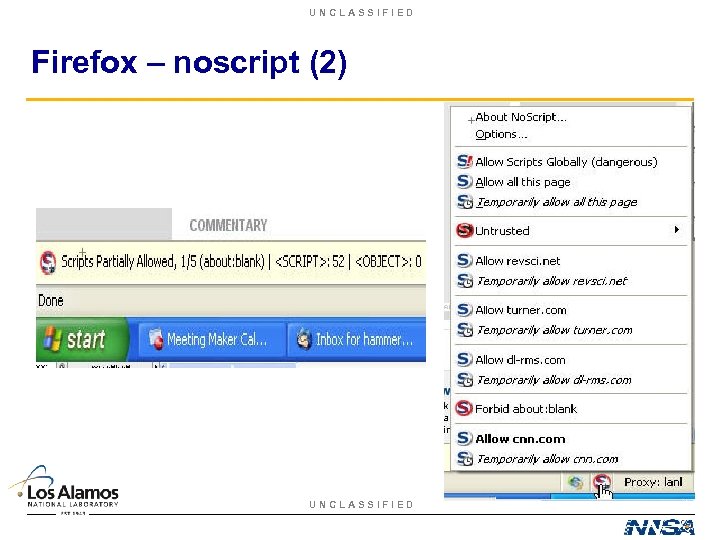Image resolution: width=720 pixels, height=540 pixels.
Task: Click clock-S icon beside Temporarily allow turner.com
Action: (x=465, y=330)
